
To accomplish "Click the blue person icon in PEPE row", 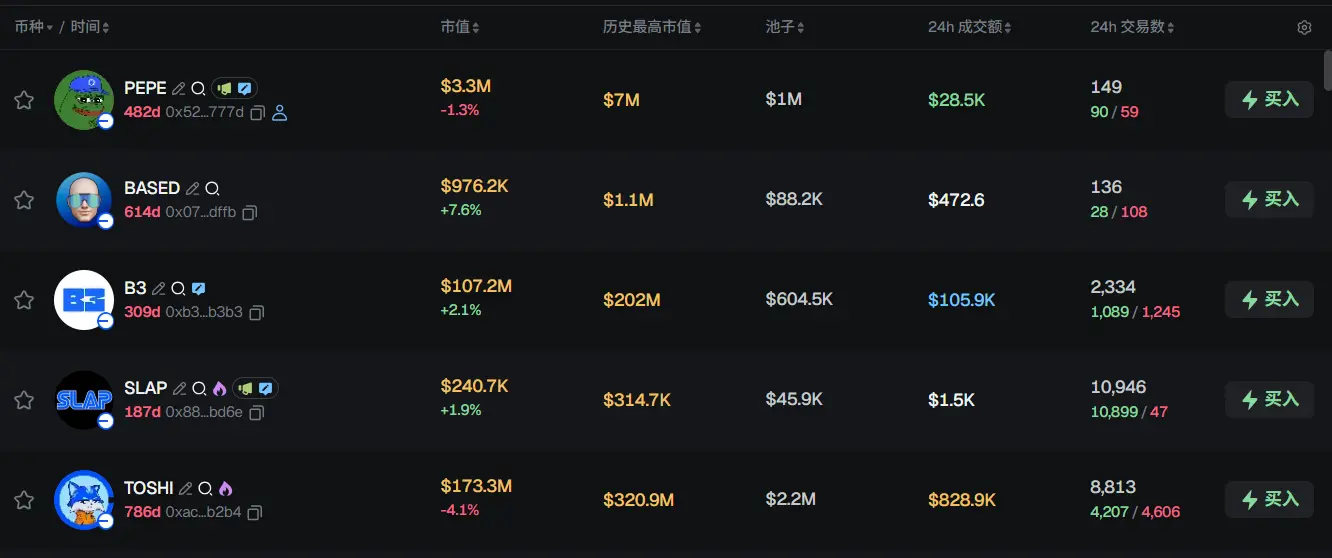I will 280,113.
